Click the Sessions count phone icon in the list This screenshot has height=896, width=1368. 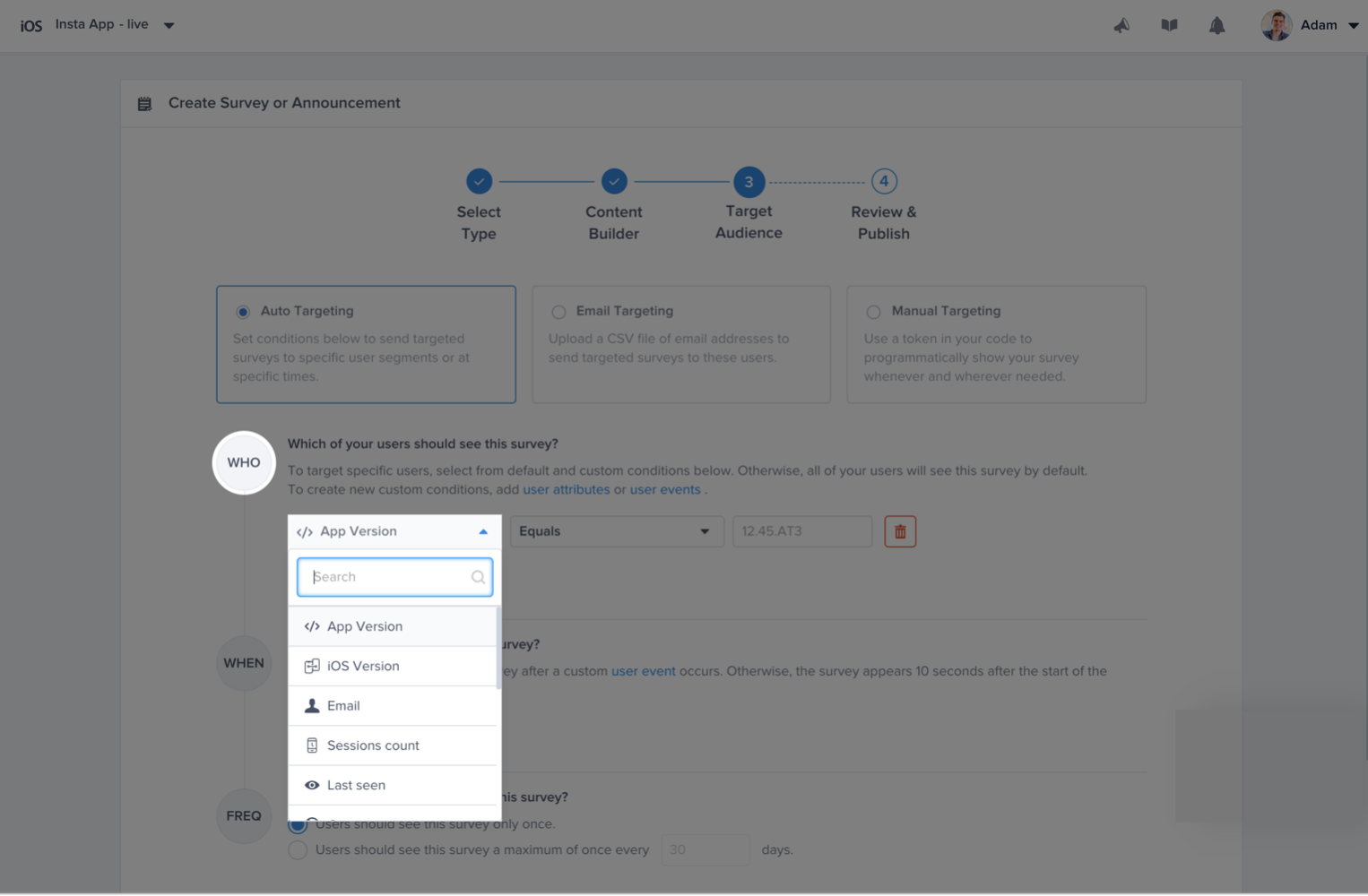(x=312, y=745)
